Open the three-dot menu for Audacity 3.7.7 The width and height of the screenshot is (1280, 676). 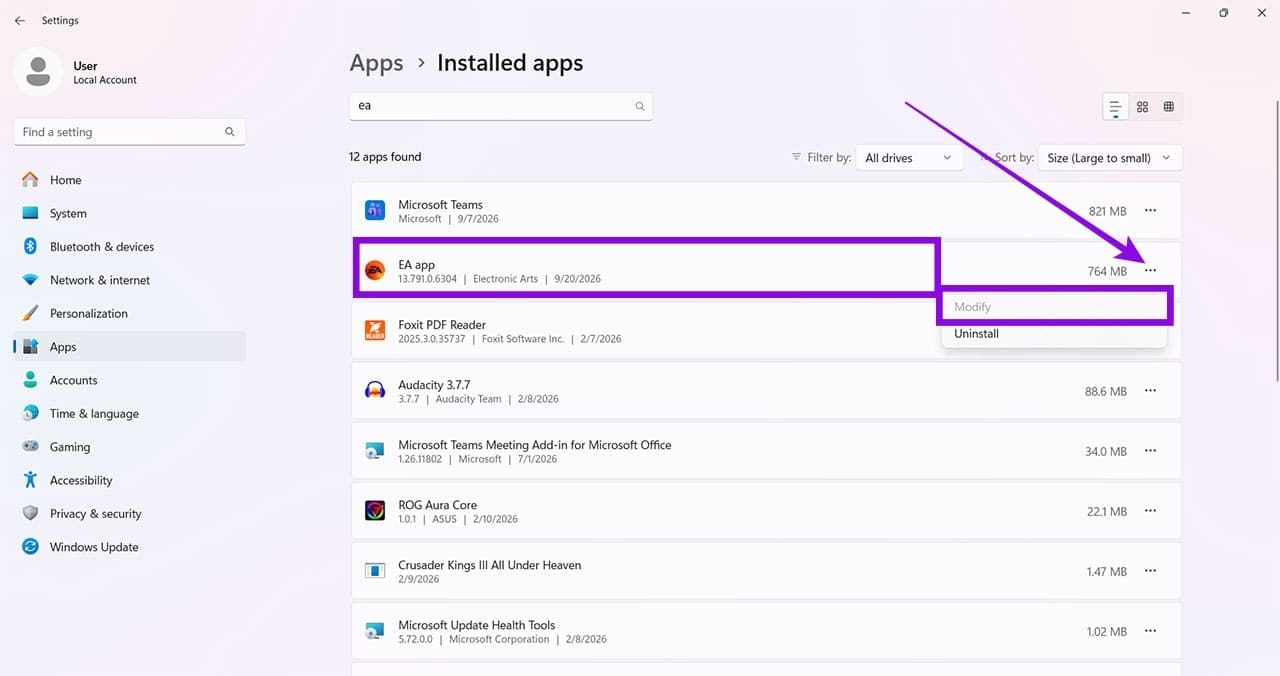coord(1150,391)
